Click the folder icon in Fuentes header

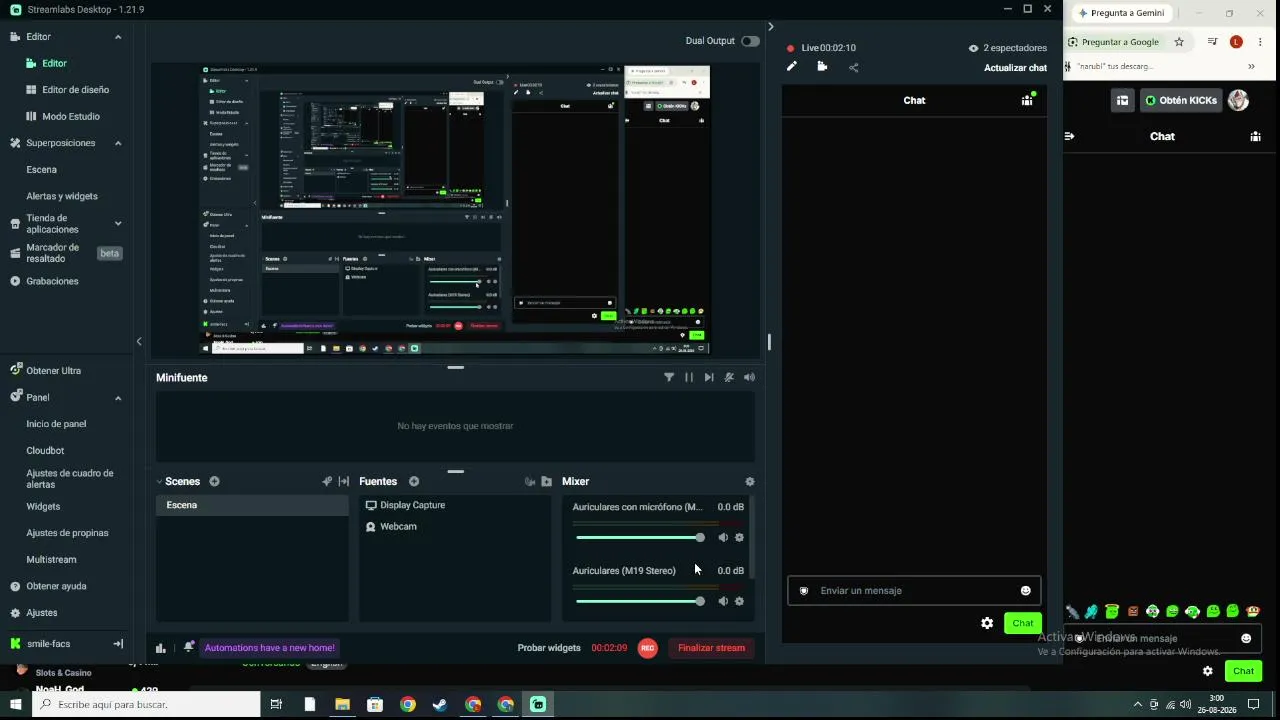pos(546,481)
